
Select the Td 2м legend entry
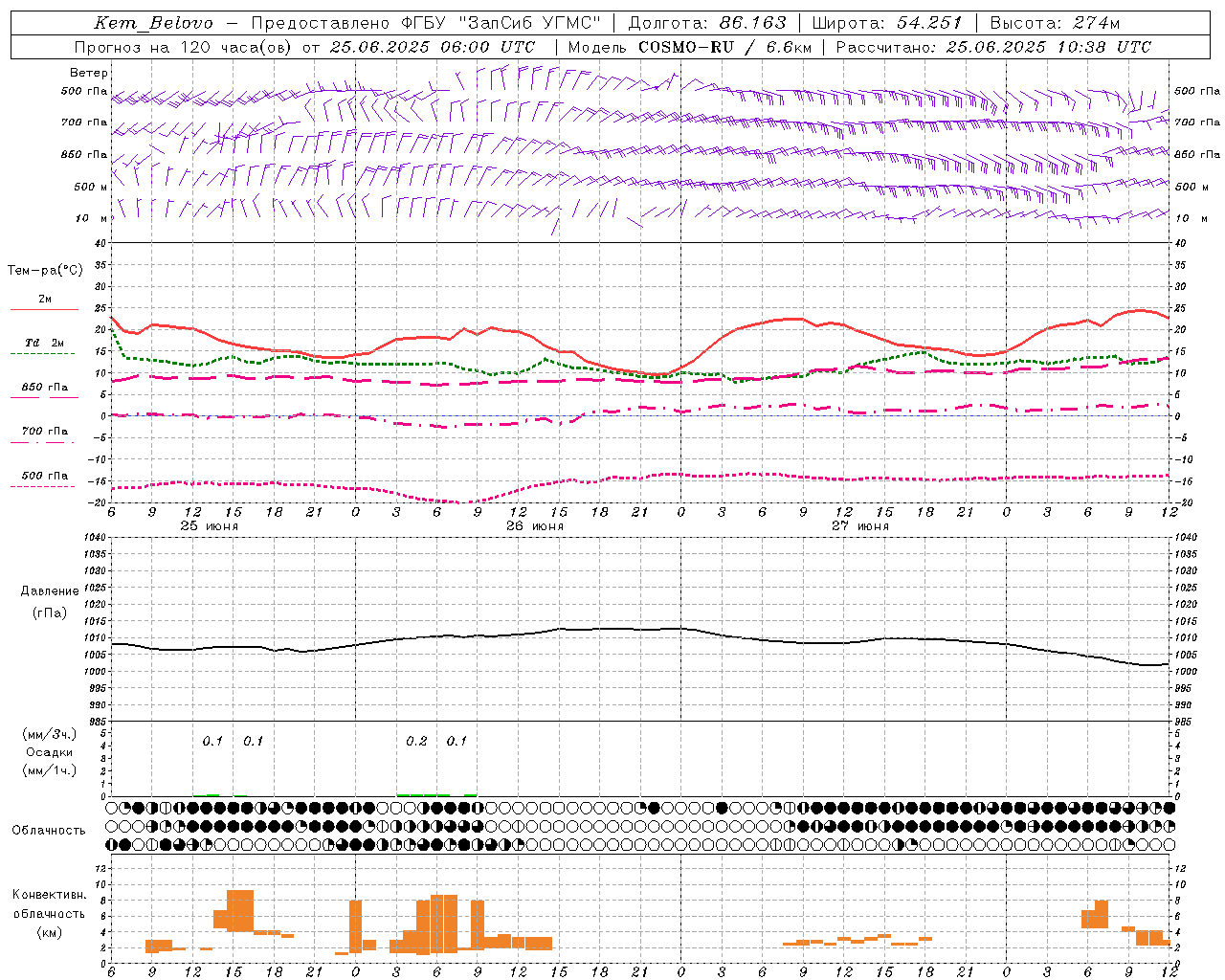point(45,343)
